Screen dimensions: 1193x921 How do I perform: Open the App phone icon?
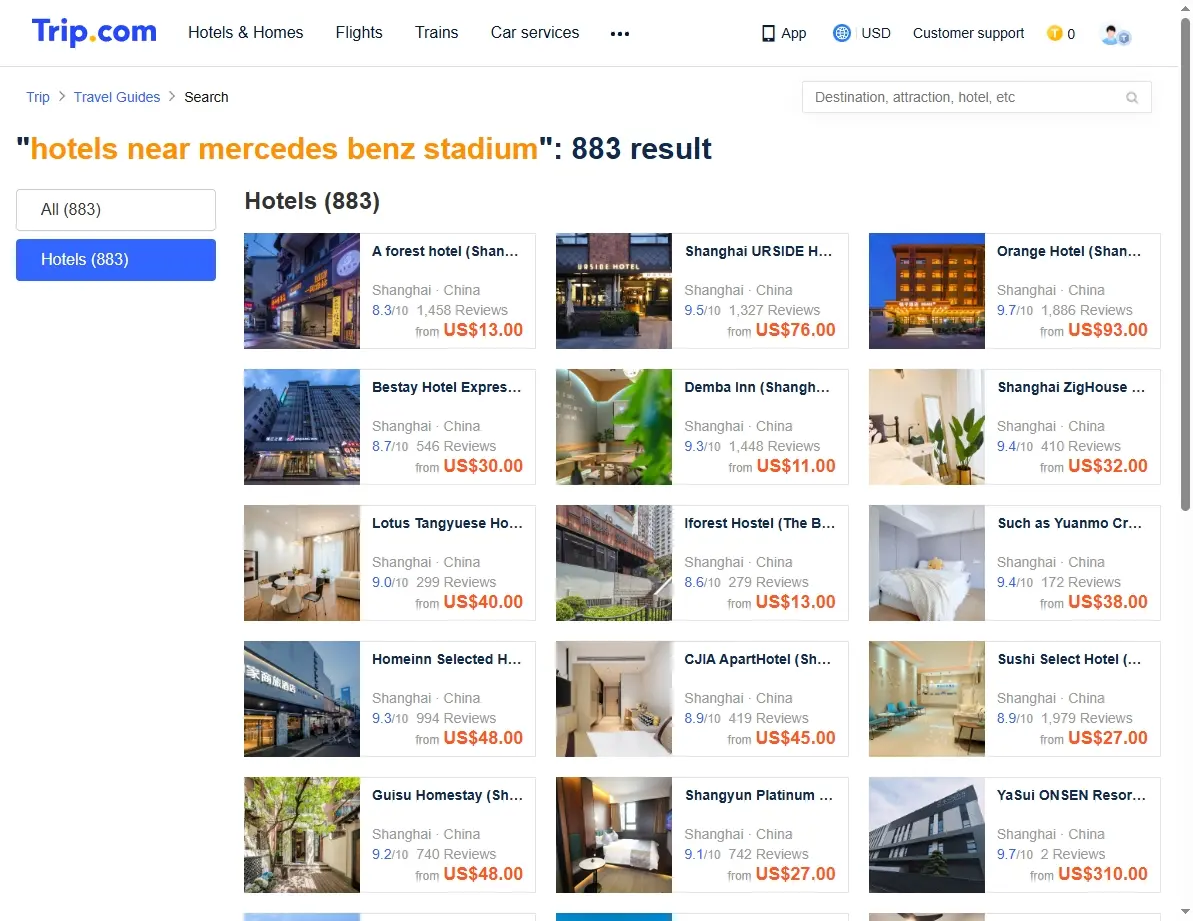click(x=768, y=33)
